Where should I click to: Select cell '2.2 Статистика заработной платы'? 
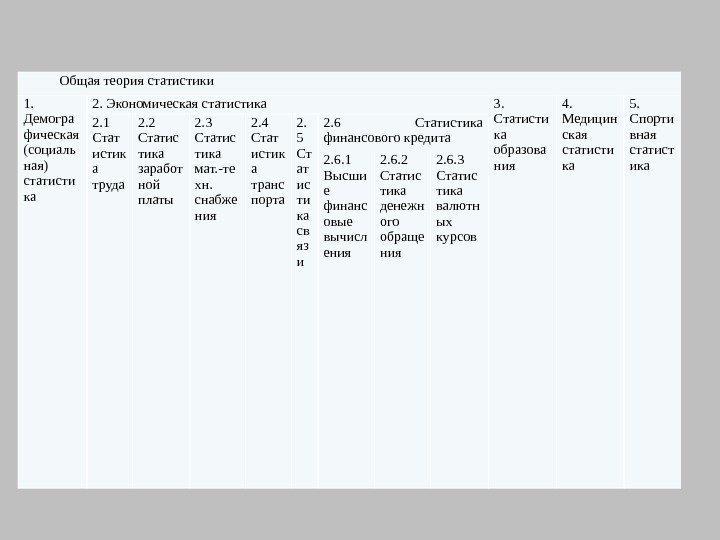pyautogui.click(x=160, y=301)
